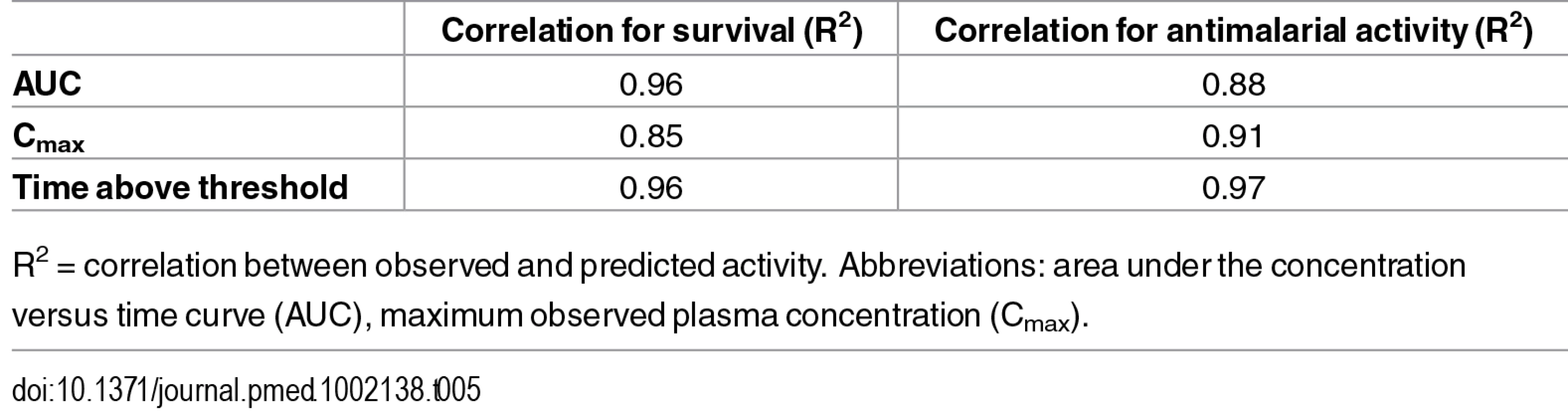
Task: Click the AUC row header
Action: click(47, 84)
